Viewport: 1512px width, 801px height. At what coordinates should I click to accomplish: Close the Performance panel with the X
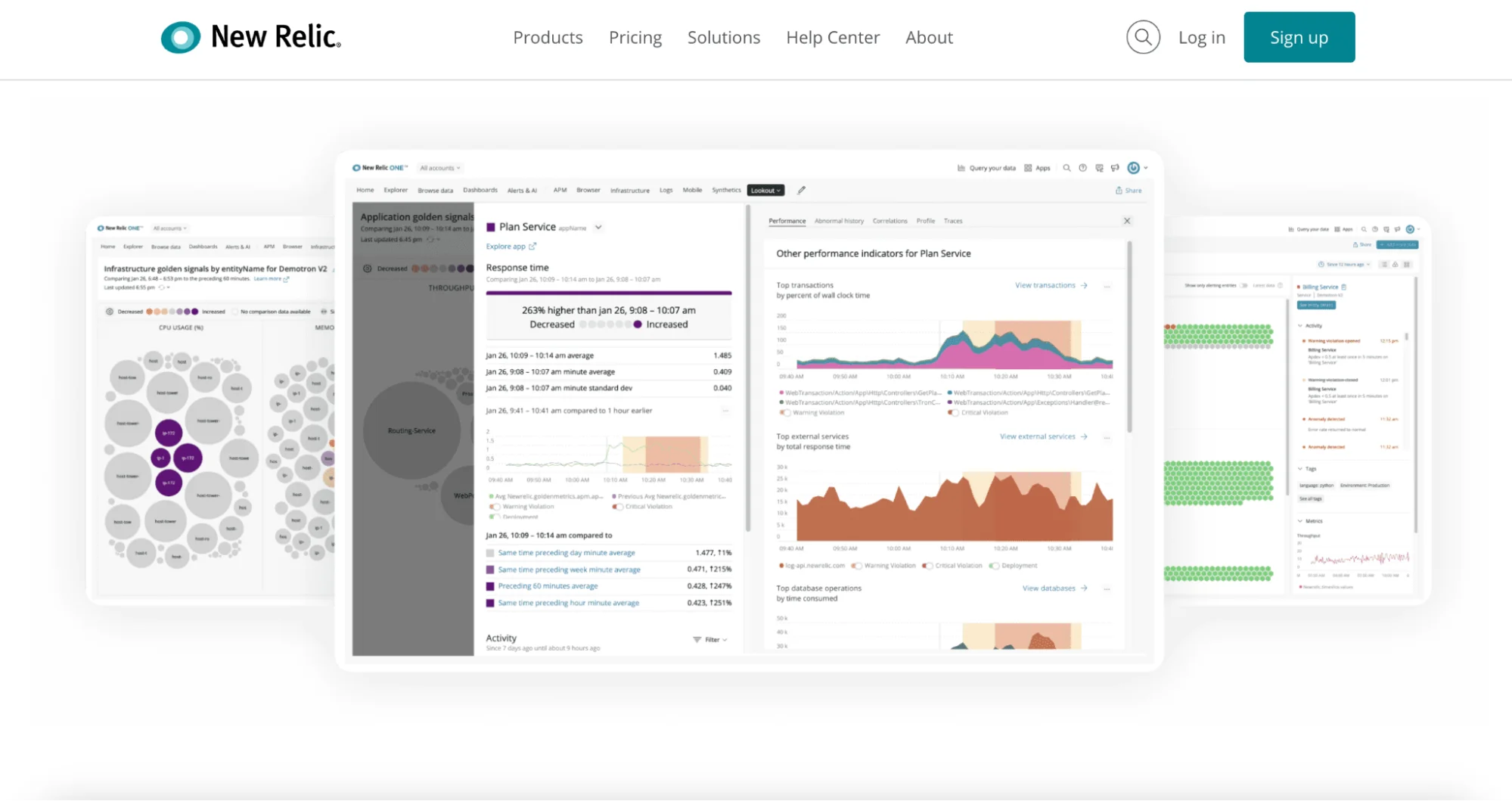[x=1127, y=221]
